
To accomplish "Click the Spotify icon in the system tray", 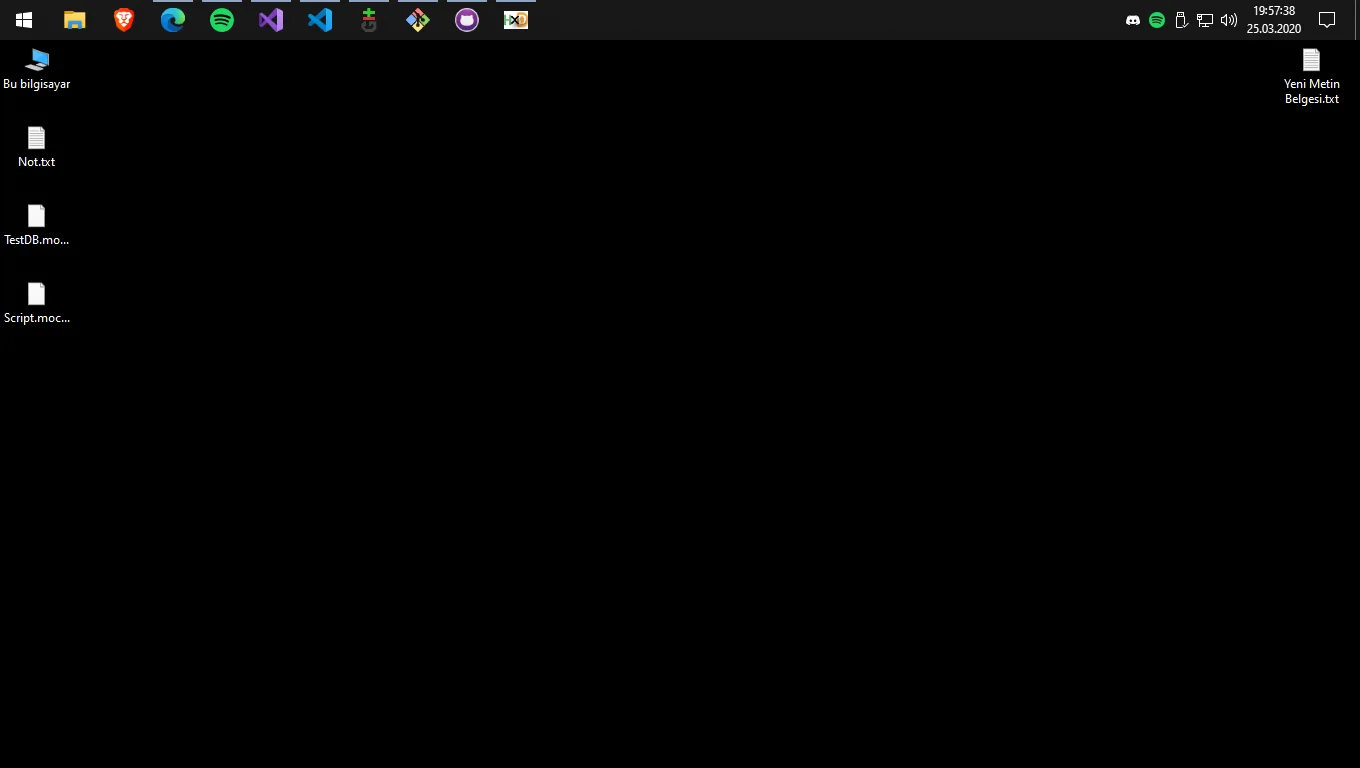I will click(x=1156, y=19).
